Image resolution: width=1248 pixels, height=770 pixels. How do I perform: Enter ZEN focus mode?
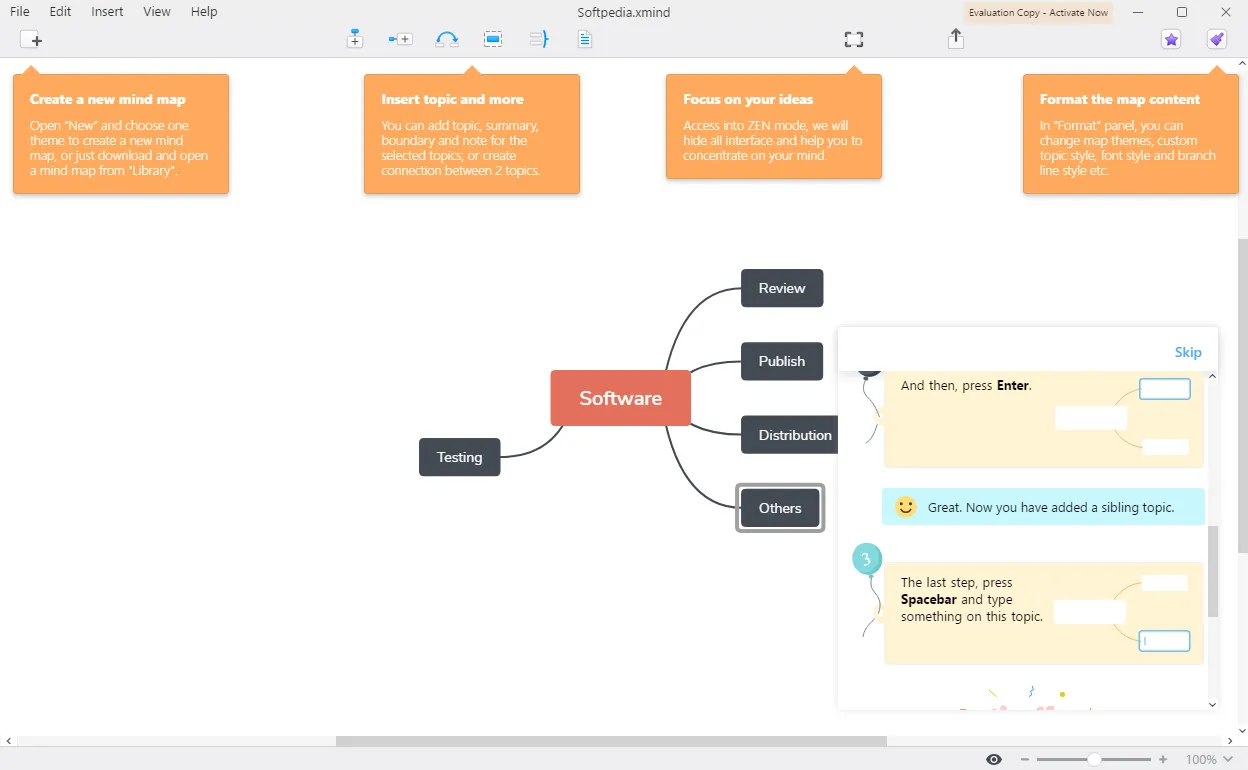tap(853, 39)
